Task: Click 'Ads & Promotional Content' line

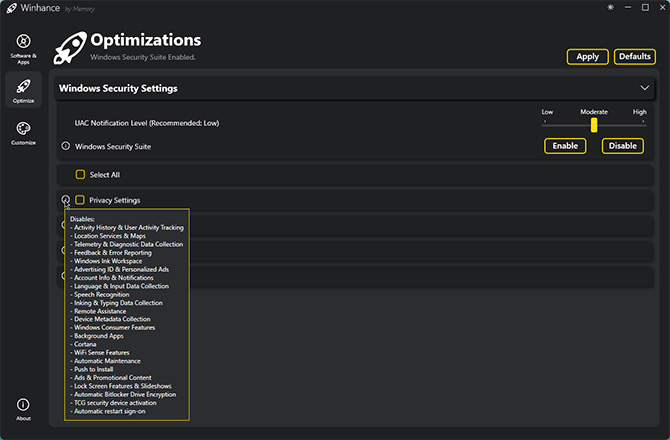Action: tap(113, 378)
